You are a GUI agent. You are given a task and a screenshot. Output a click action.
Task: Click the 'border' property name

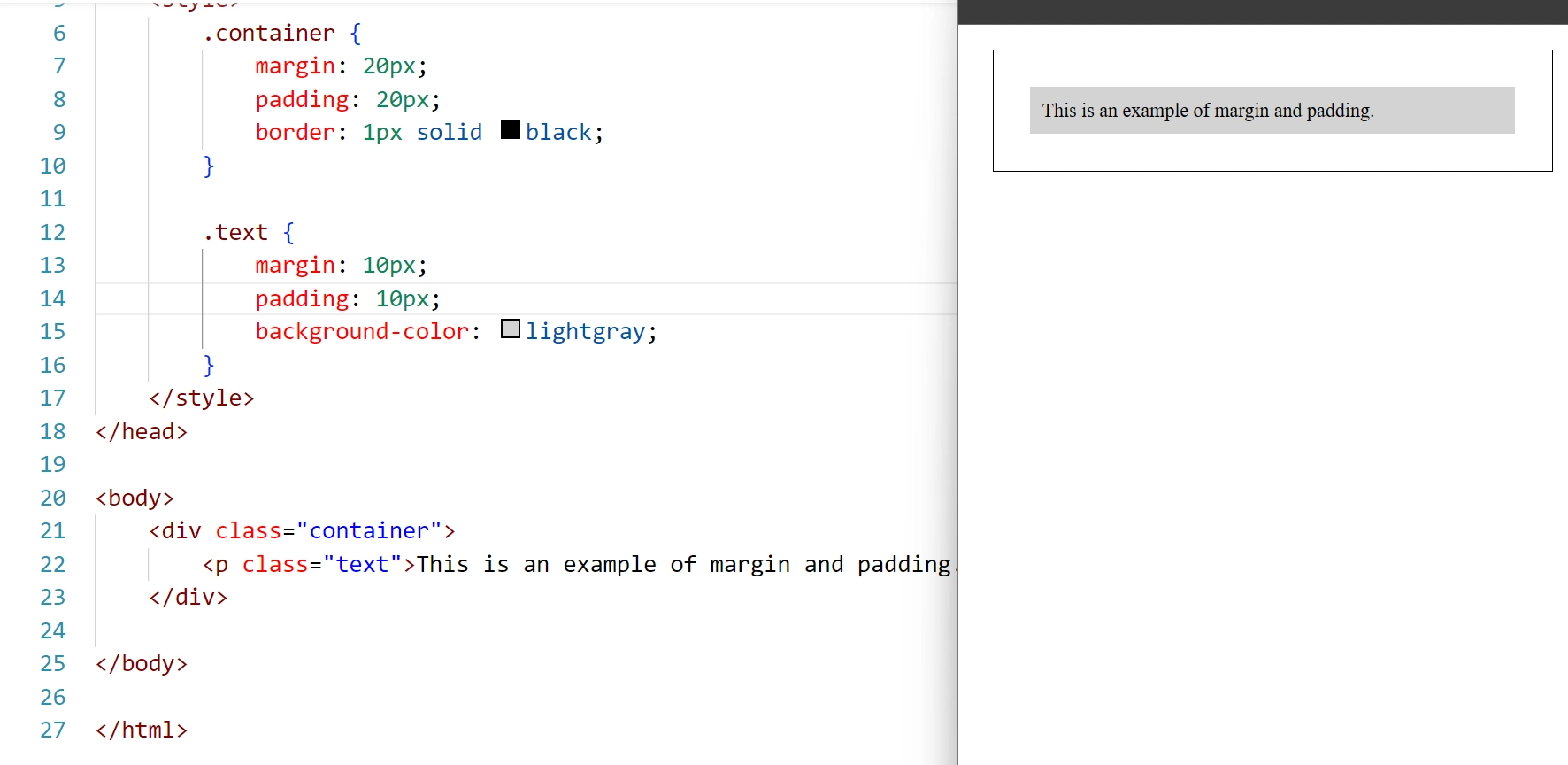296,133
